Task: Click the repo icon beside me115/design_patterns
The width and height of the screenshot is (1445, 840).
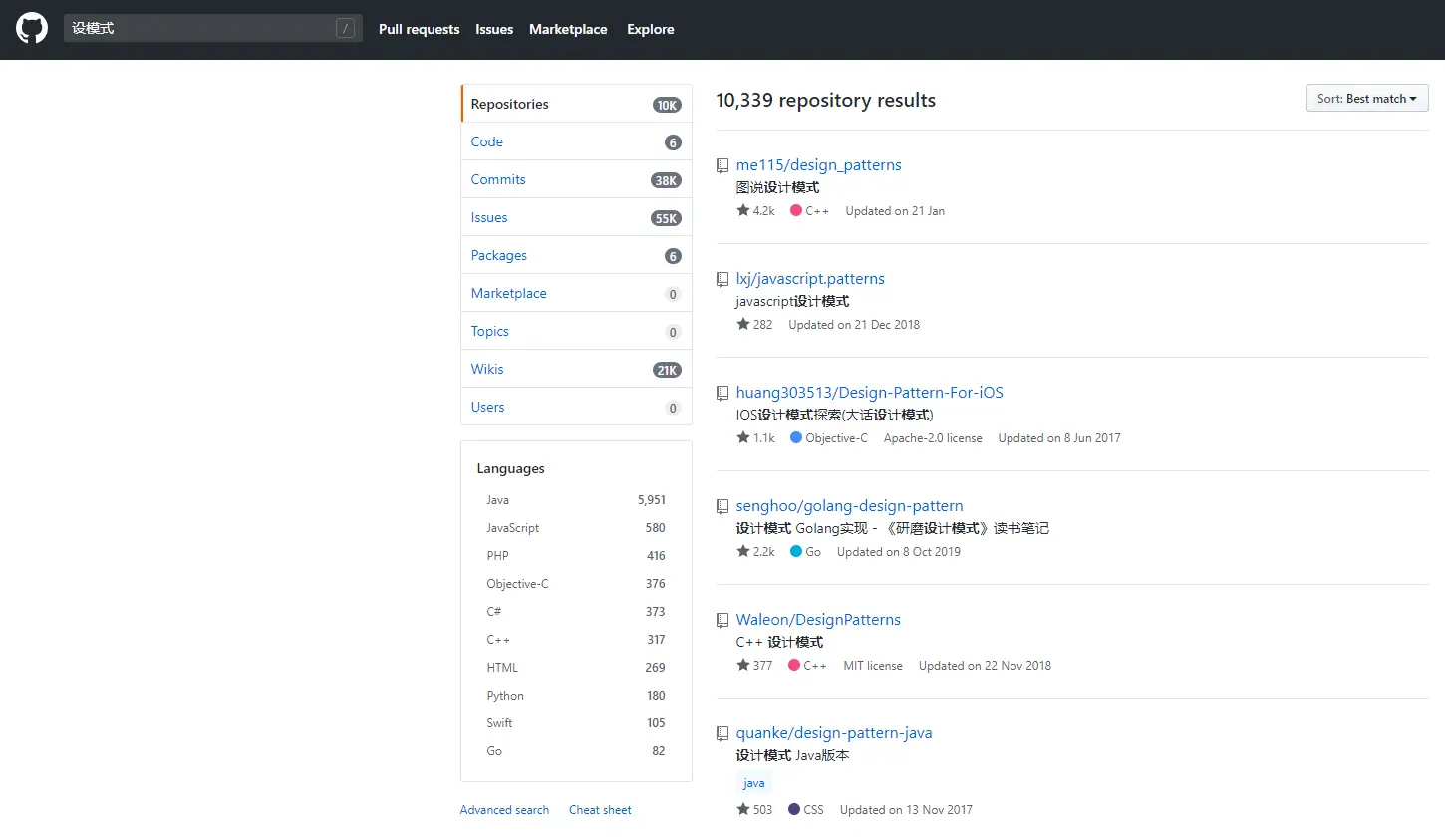Action: click(722, 166)
